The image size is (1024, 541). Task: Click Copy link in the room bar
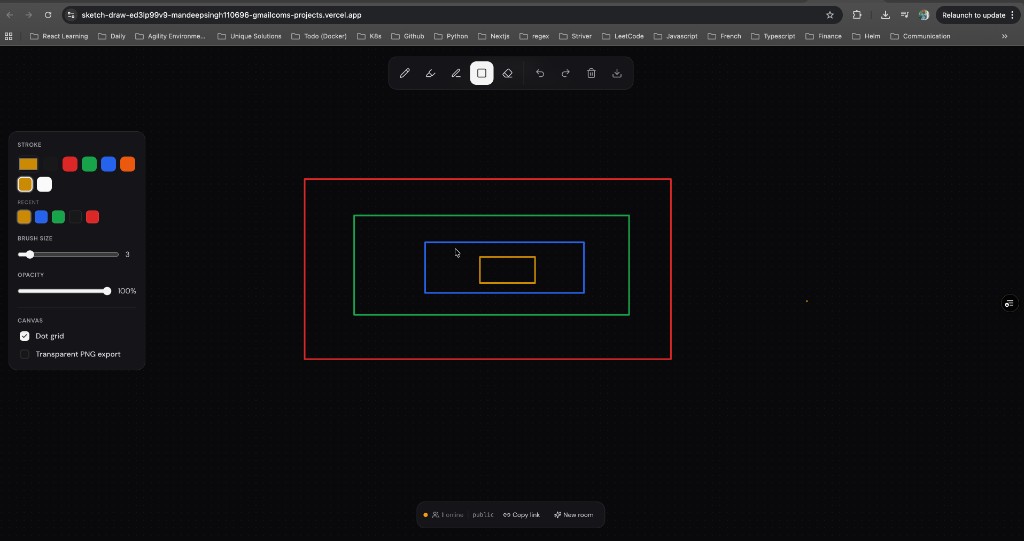(521, 515)
